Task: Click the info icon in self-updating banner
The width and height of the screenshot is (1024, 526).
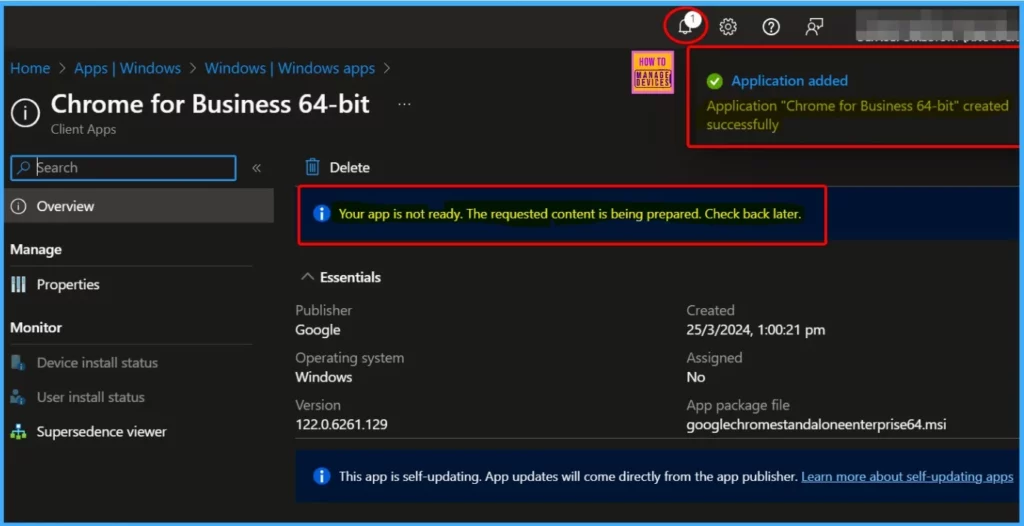Action: point(321,476)
